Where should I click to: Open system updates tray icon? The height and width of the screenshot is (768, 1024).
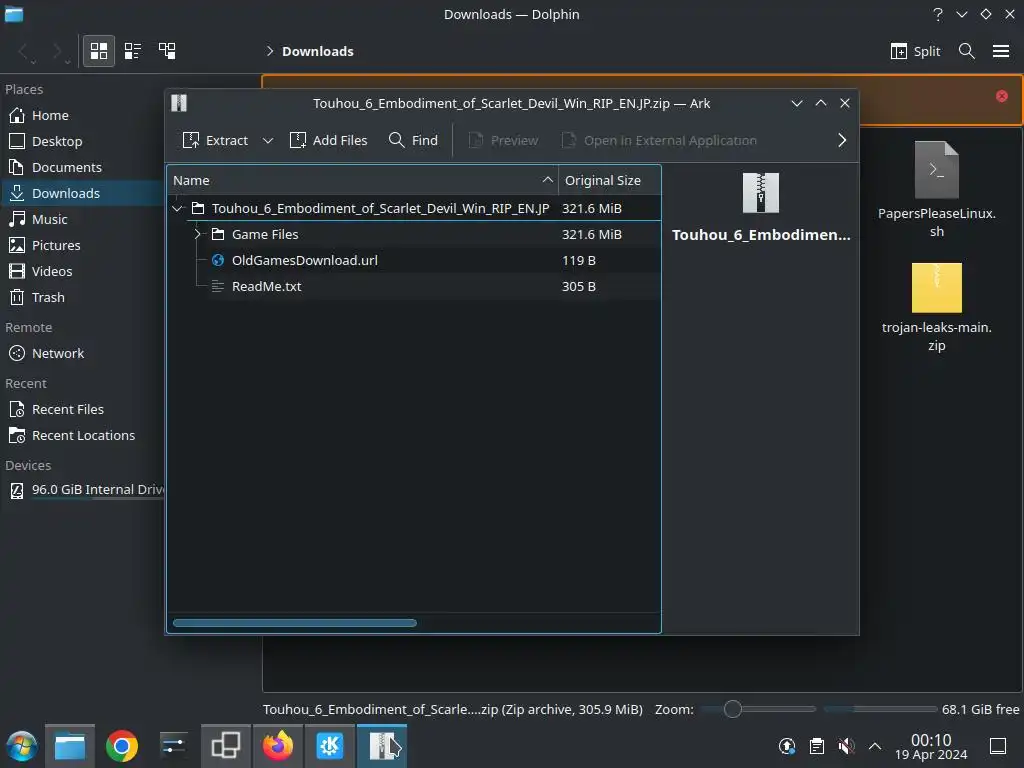click(x=787, y=746)
